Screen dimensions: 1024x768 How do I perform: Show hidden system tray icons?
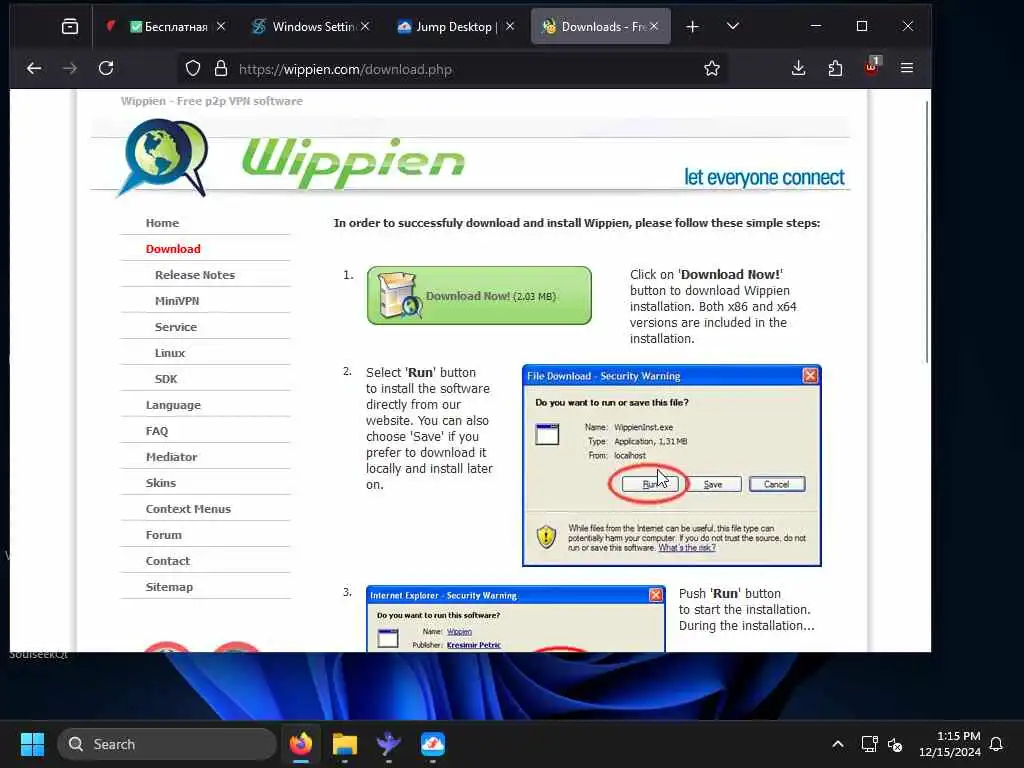click(x=838, y=744)
